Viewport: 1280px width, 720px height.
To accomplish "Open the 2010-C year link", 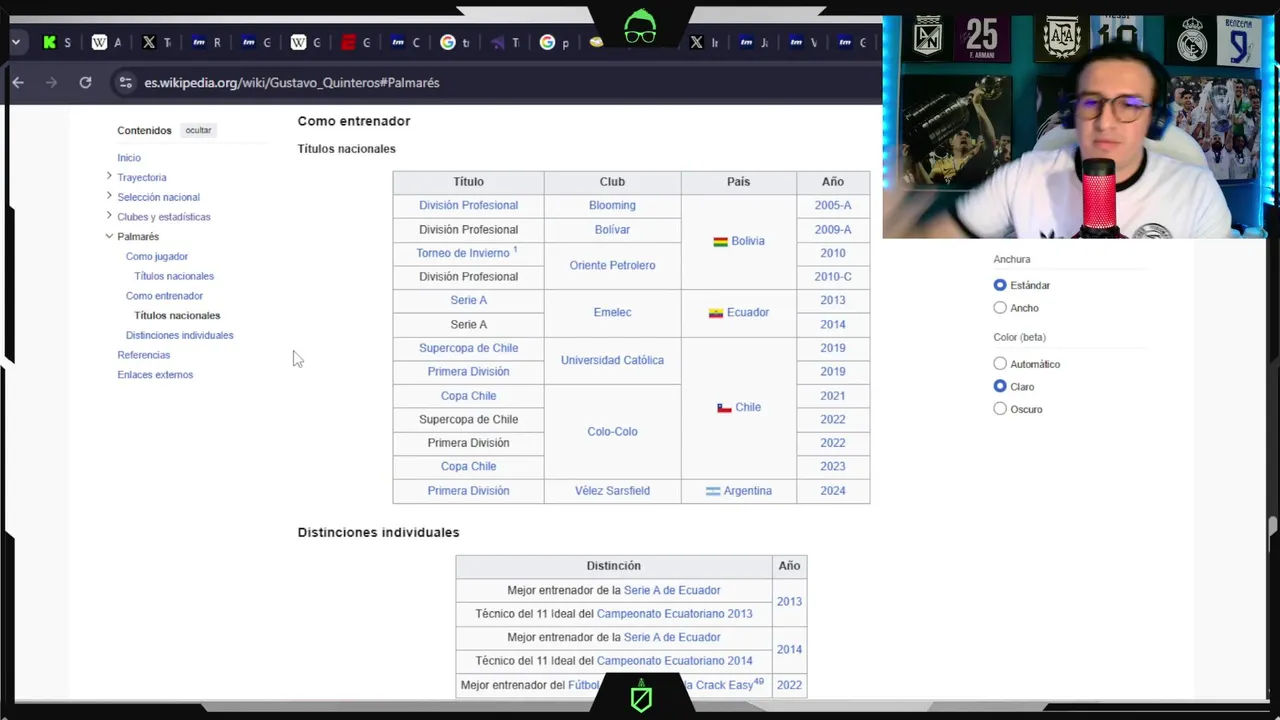I will pyautogui.click(x=833, y=276).
